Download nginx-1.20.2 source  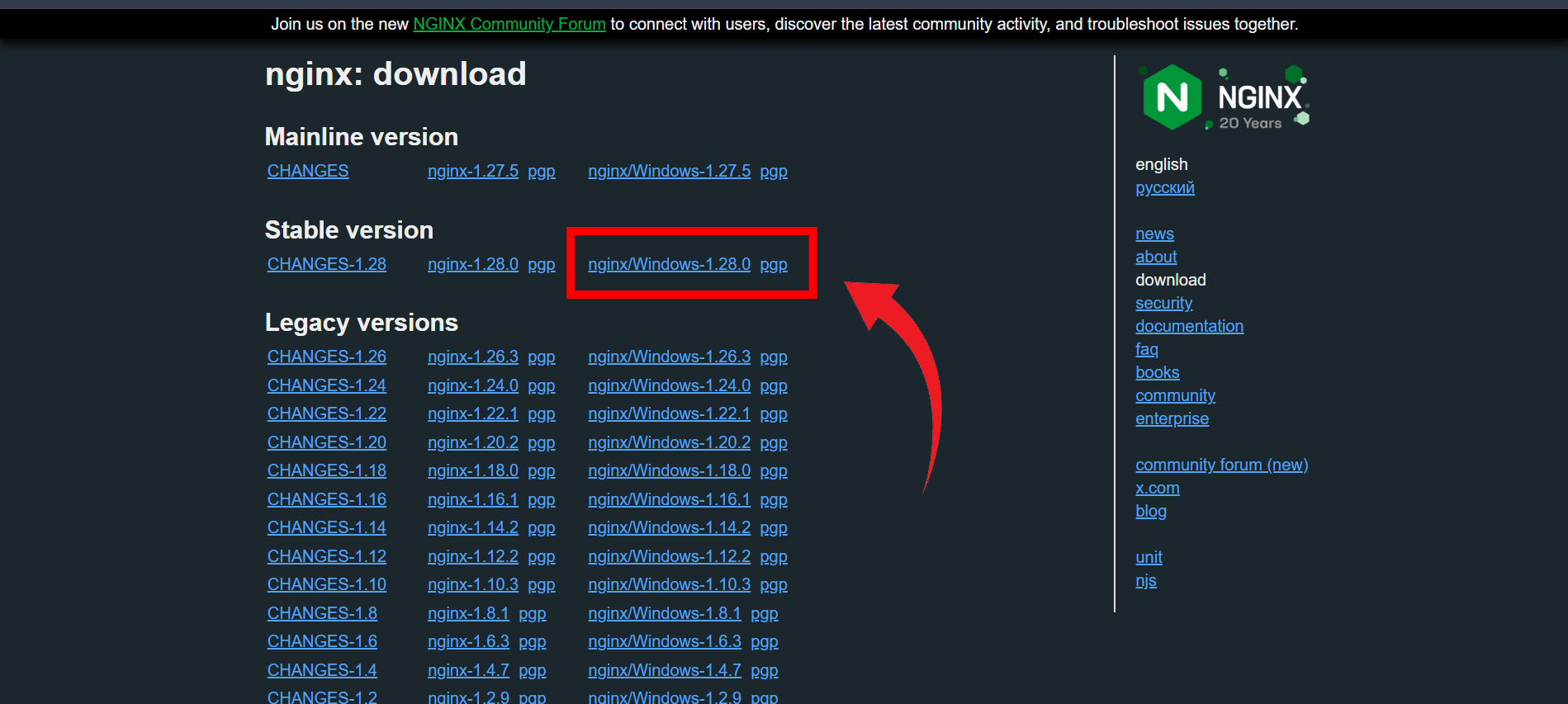473,442
